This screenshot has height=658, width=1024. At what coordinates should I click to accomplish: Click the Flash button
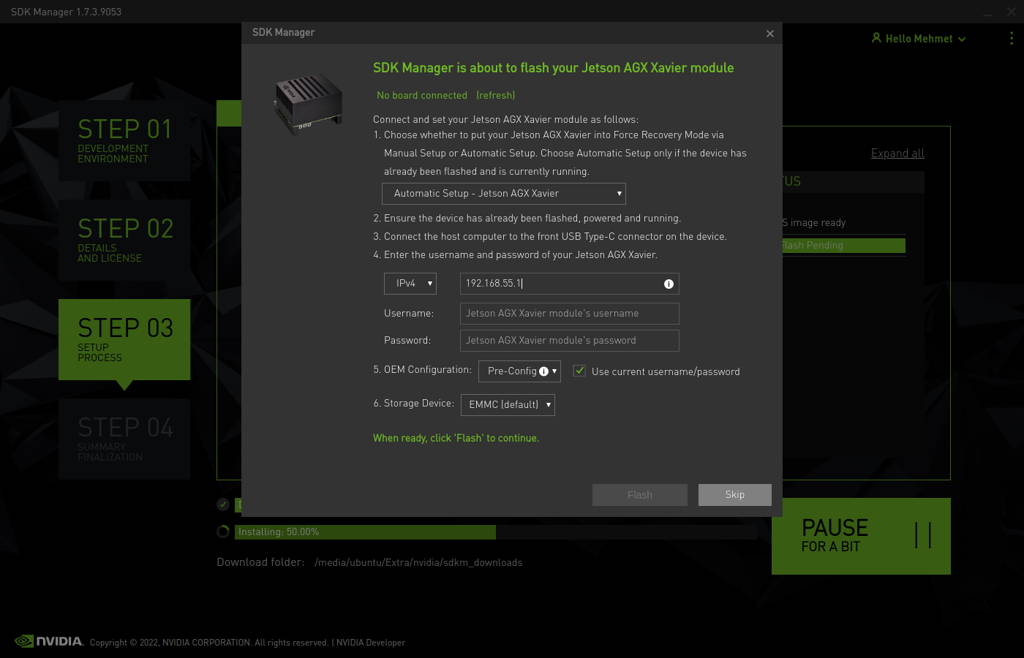tap(639, 495)
